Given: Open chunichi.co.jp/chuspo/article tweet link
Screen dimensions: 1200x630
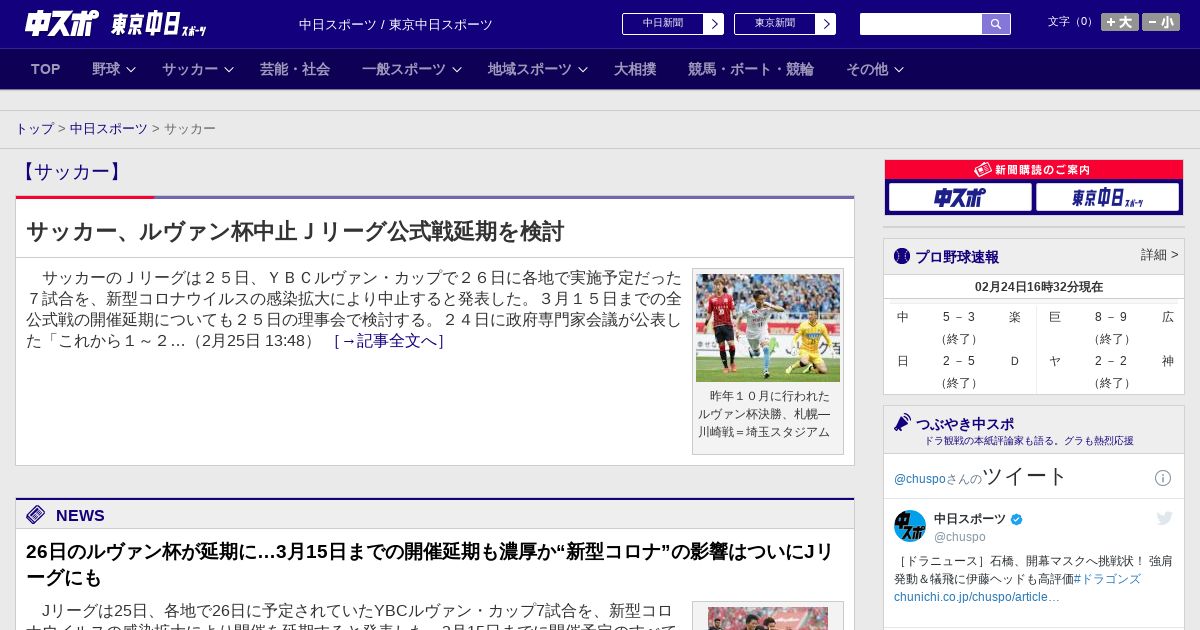Looking at the screenshot, I should coord(977,597).
